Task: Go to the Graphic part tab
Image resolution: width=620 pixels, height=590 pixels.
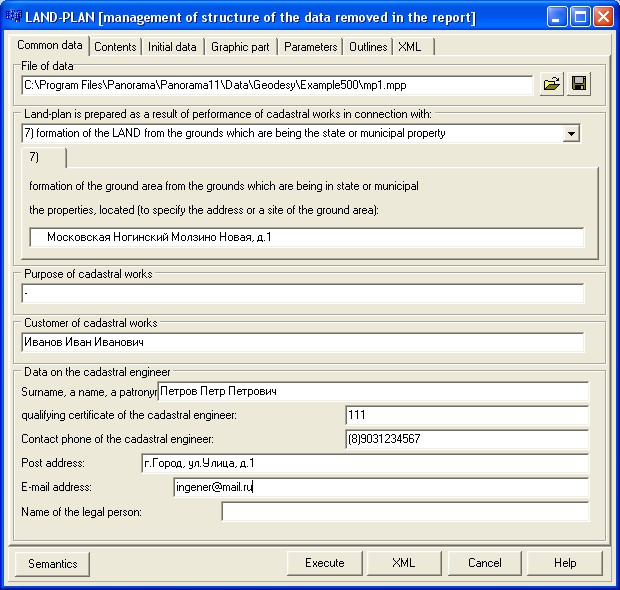Action: click(x=240, y=47)
